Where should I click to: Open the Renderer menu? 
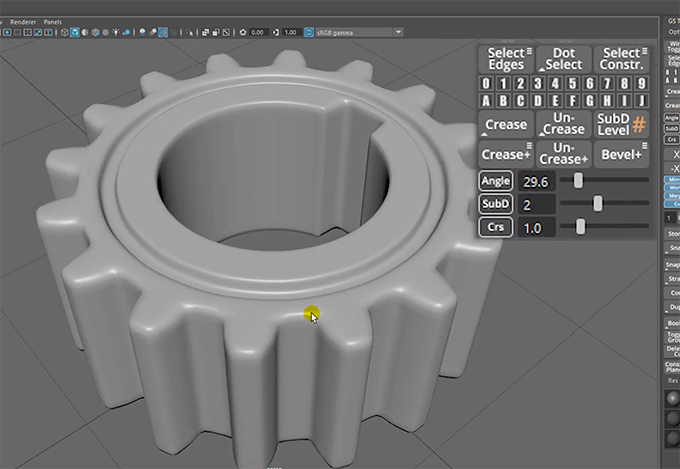23,22
